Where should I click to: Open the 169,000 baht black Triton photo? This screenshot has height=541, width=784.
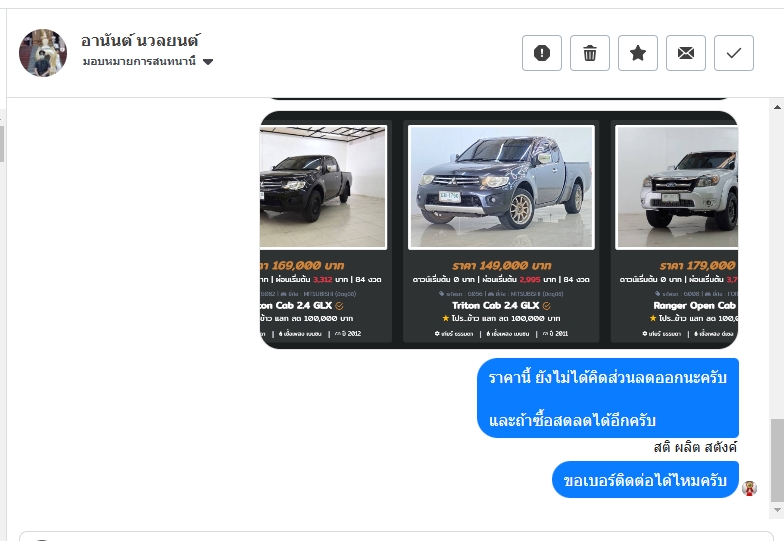tap(323, 187)
